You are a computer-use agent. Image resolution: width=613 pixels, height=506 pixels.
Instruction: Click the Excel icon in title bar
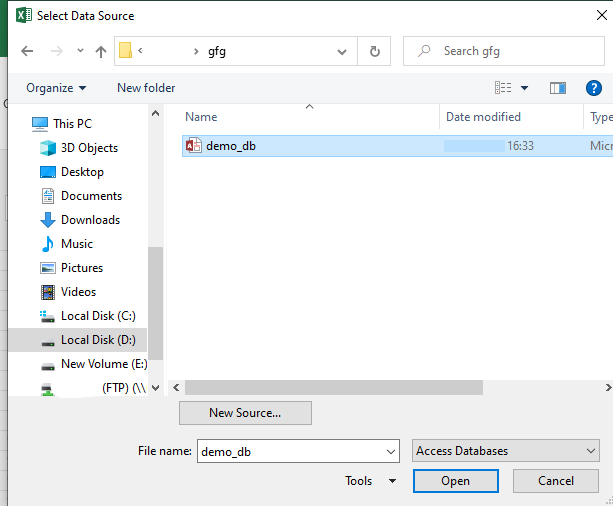(24, 16)
